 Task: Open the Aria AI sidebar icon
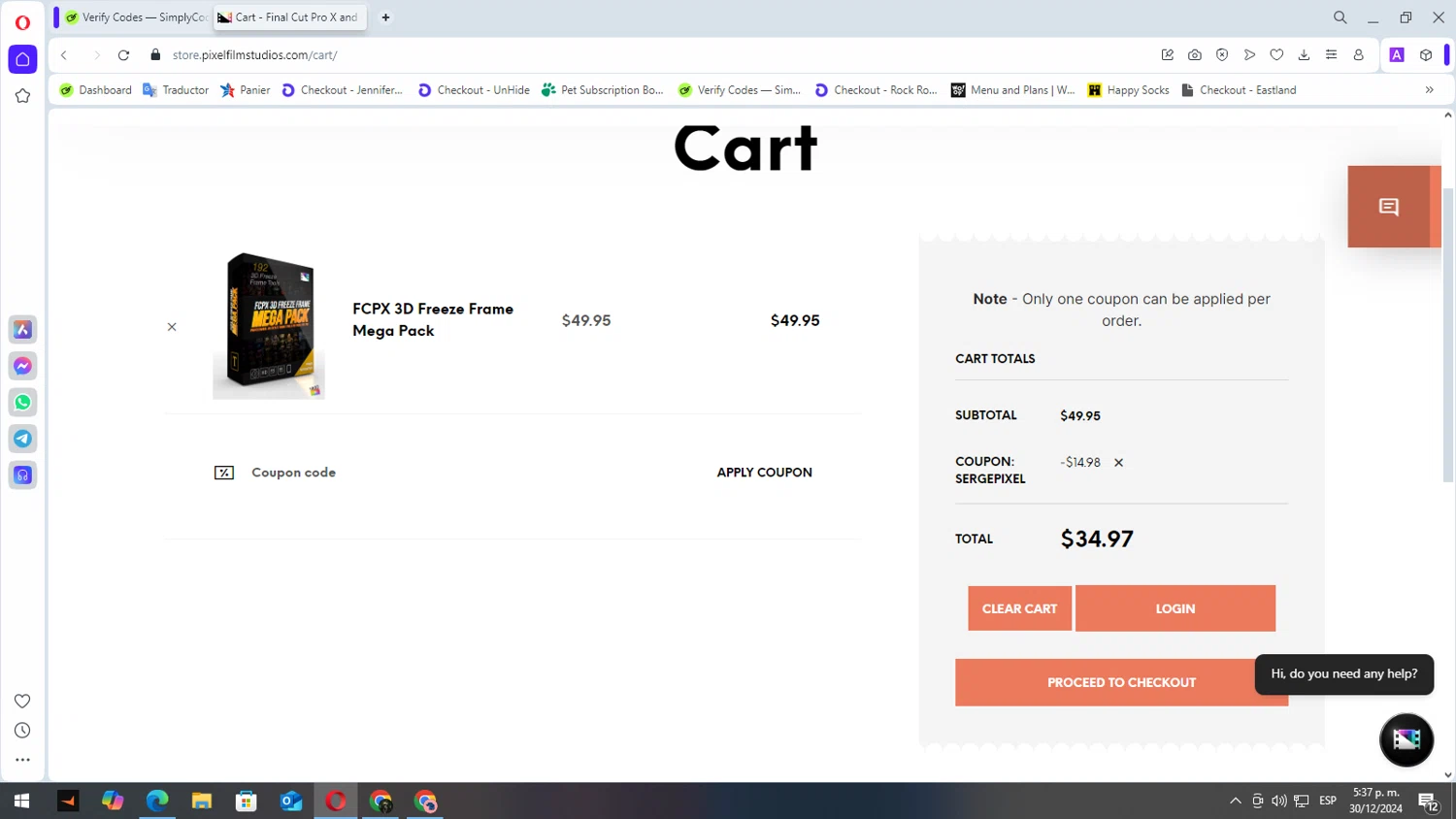22,330
